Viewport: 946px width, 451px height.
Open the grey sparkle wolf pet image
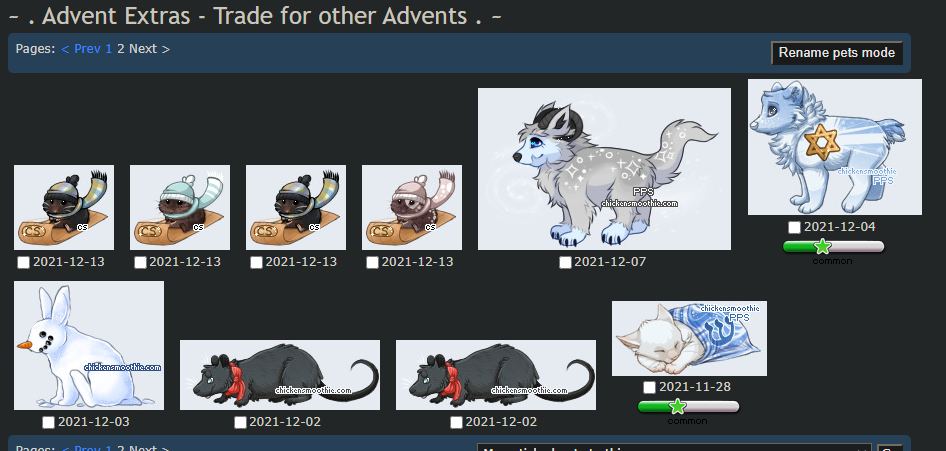(x=604, y=169)
